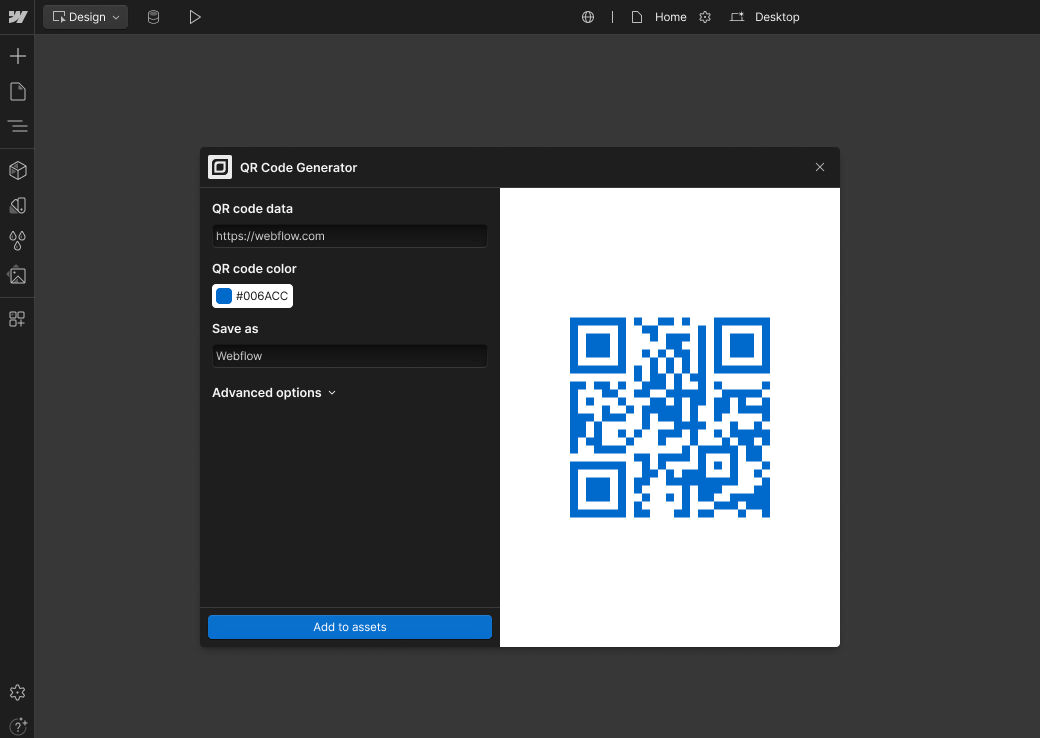Open the Style selectors droplets panel
Screen dimensions: 1040x738
pos(18,241)
